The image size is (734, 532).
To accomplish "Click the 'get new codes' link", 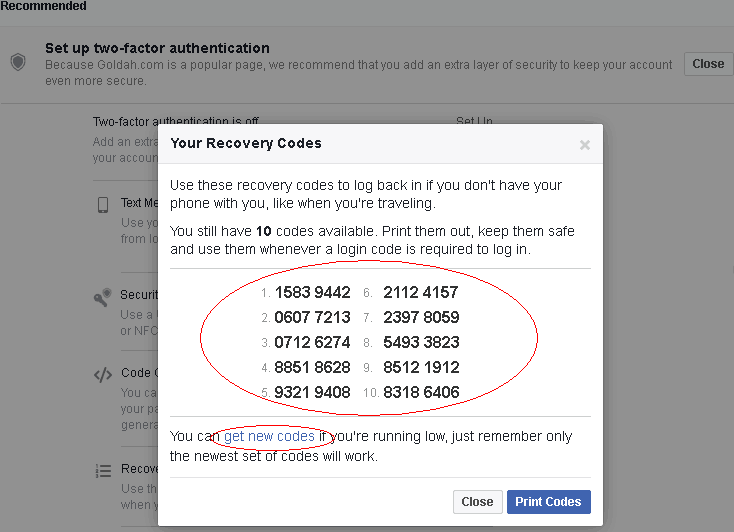I will pyautogui.click(x=270, y=437).
